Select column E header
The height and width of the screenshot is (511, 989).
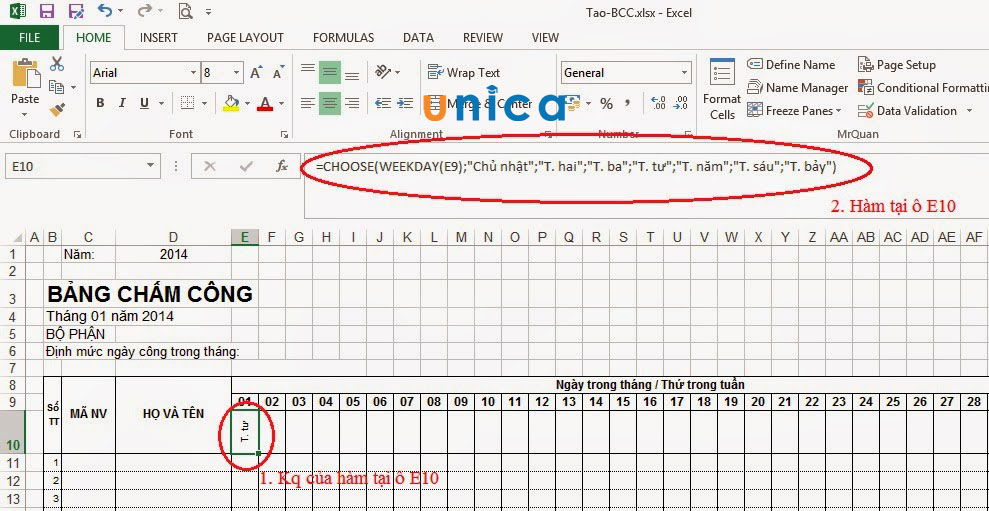[245, 237]
